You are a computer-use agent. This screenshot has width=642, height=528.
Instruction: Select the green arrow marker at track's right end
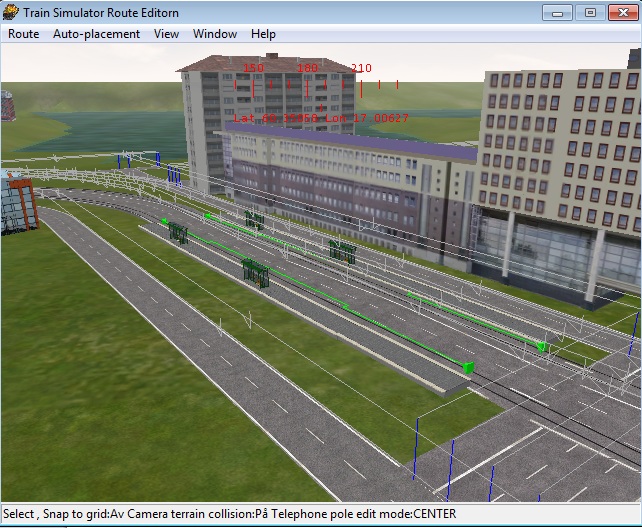pyautogui.click(x=466, y=367)
